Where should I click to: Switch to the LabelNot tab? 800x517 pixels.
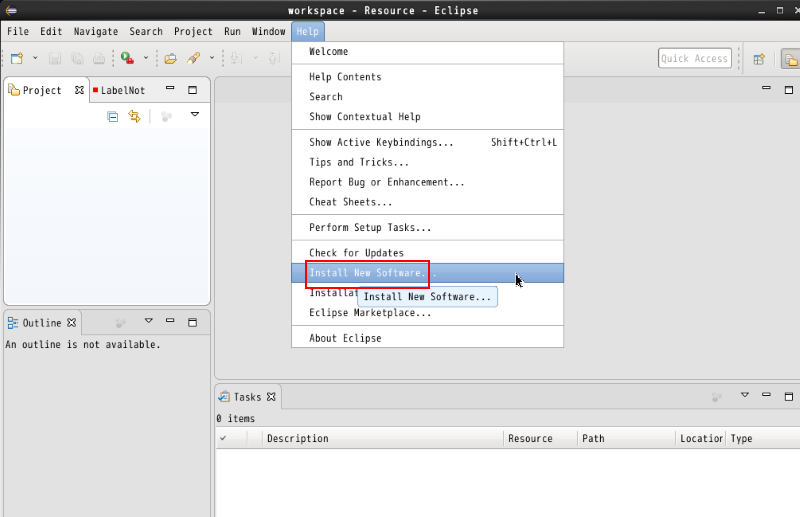coord(119,90)
